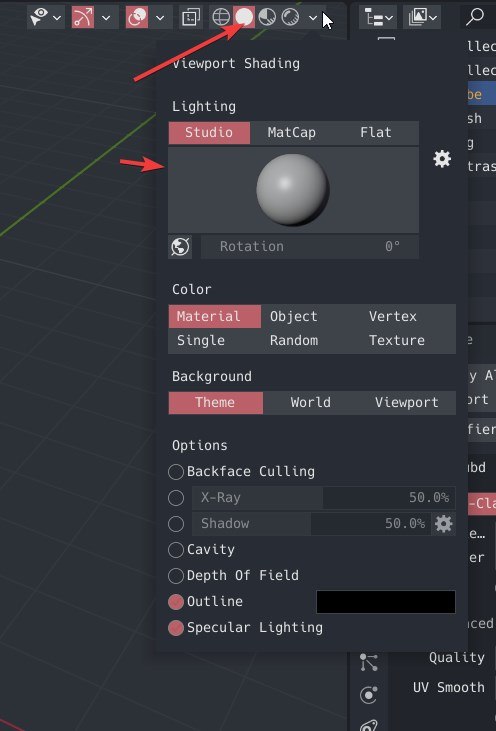Set background to Theme
The width and height of the screenshot is (496, 731).
[x=215, y=403]
